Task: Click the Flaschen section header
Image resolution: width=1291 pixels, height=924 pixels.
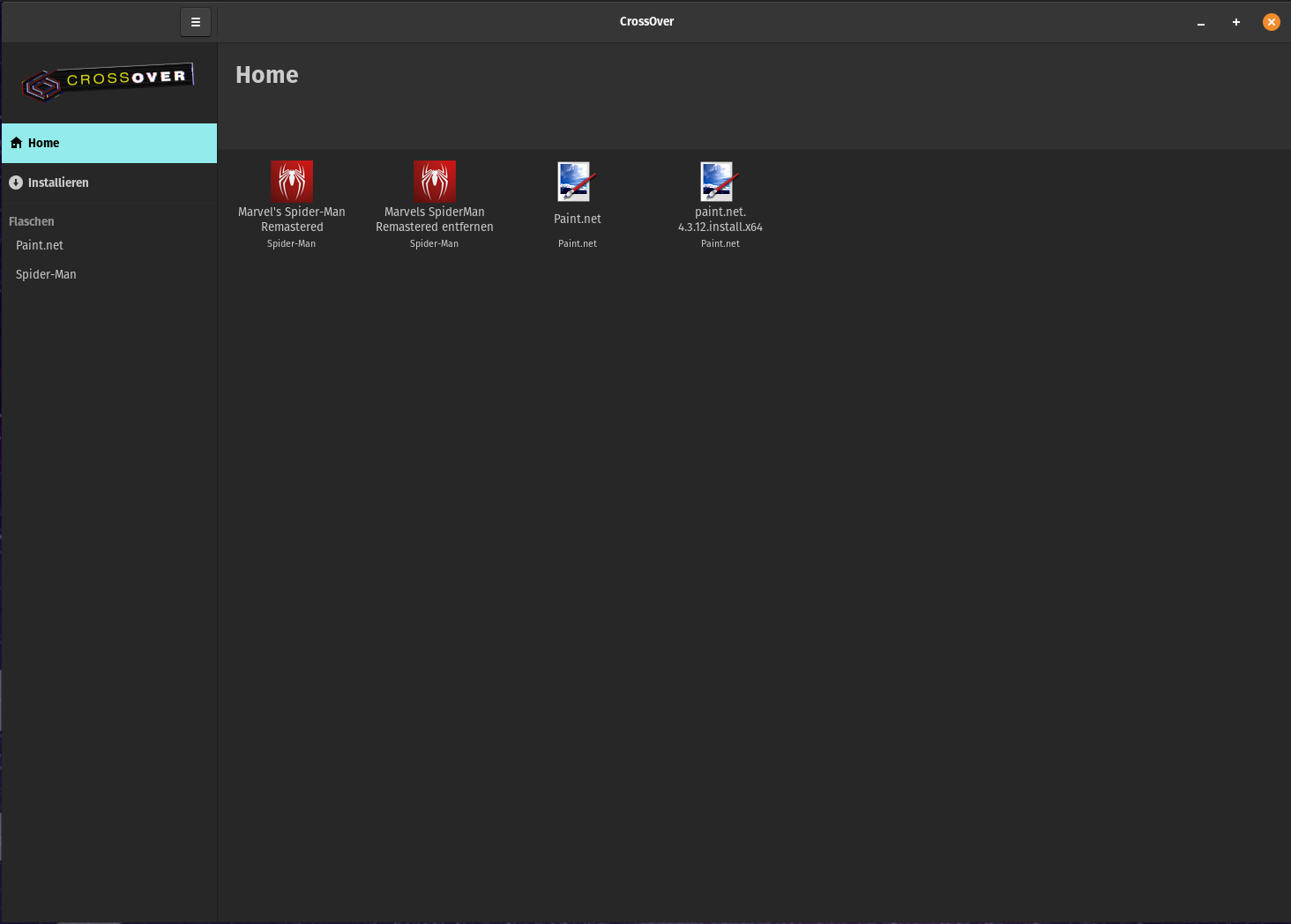Action: [32, 221]
